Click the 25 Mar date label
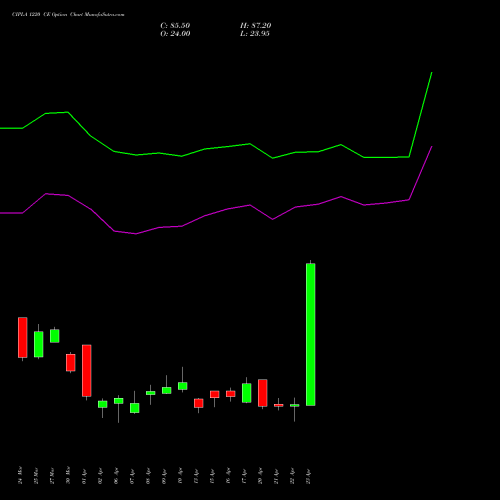Viewport: 500px width, 500px height. pos(37,476)
